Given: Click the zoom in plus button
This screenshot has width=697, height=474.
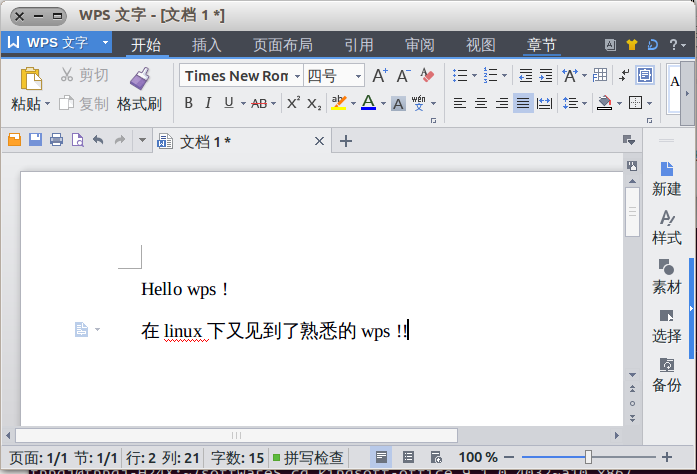Looking at the screenshot, I should (x=667, y=457).
